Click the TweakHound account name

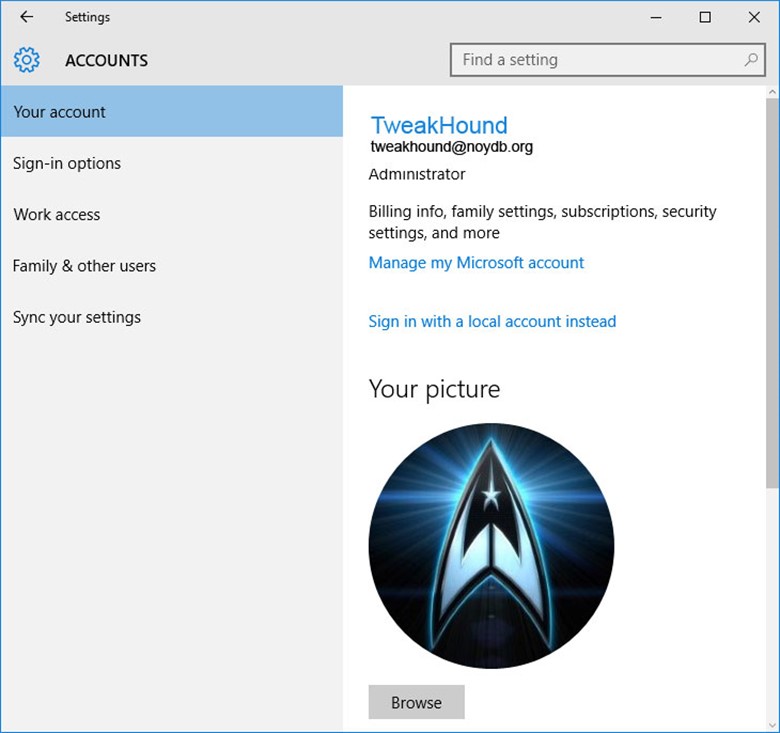click(x=439, y=125)
